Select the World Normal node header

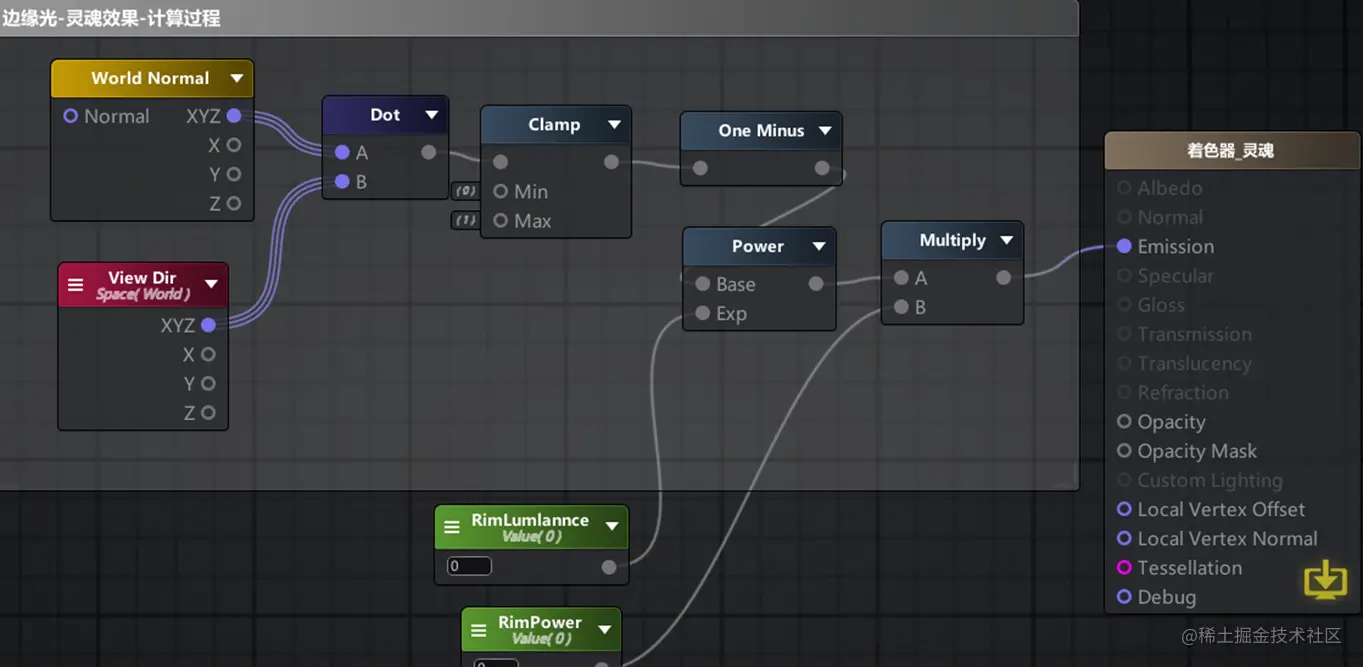click(x=152, y=78)
